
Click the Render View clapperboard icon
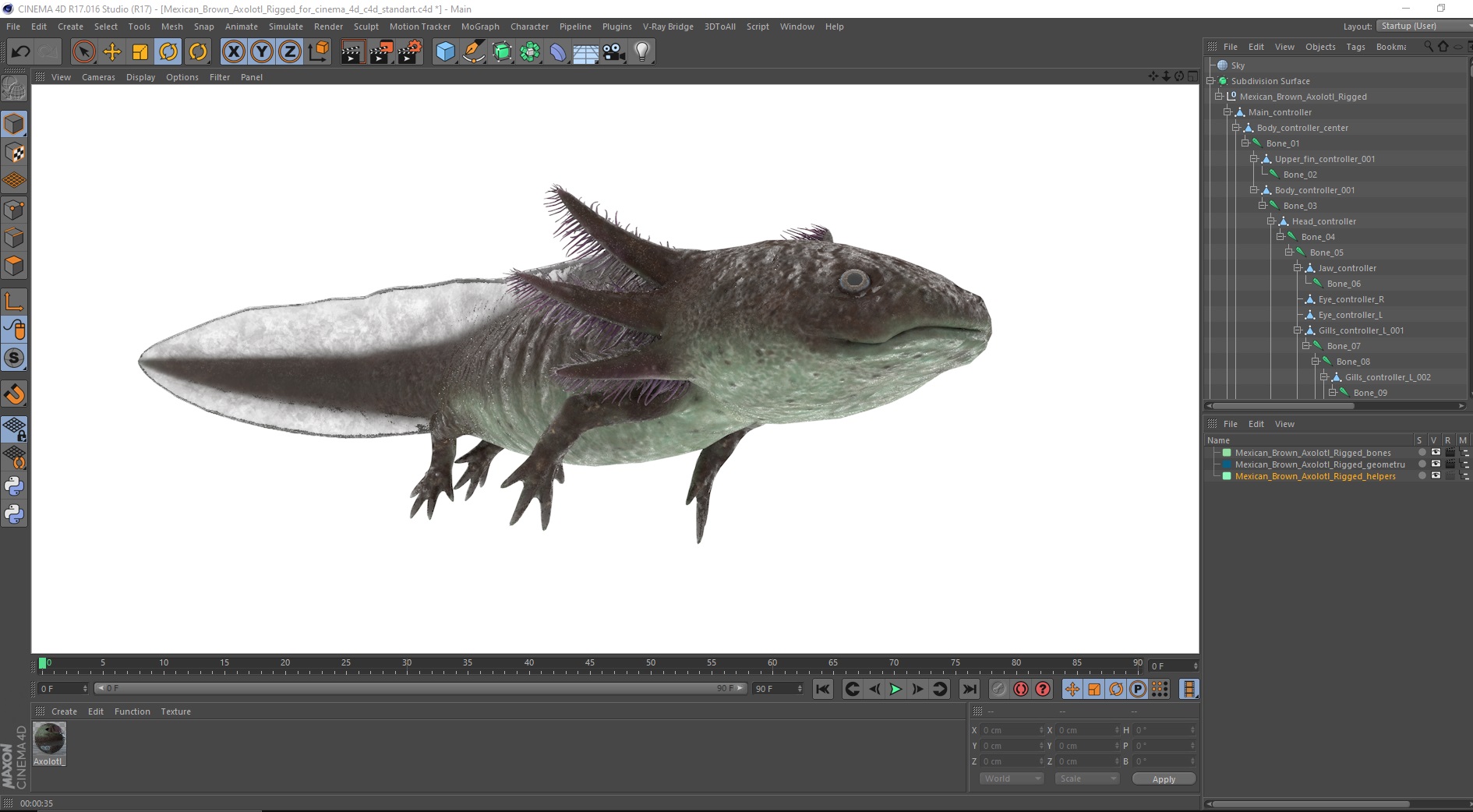(352, 52)
